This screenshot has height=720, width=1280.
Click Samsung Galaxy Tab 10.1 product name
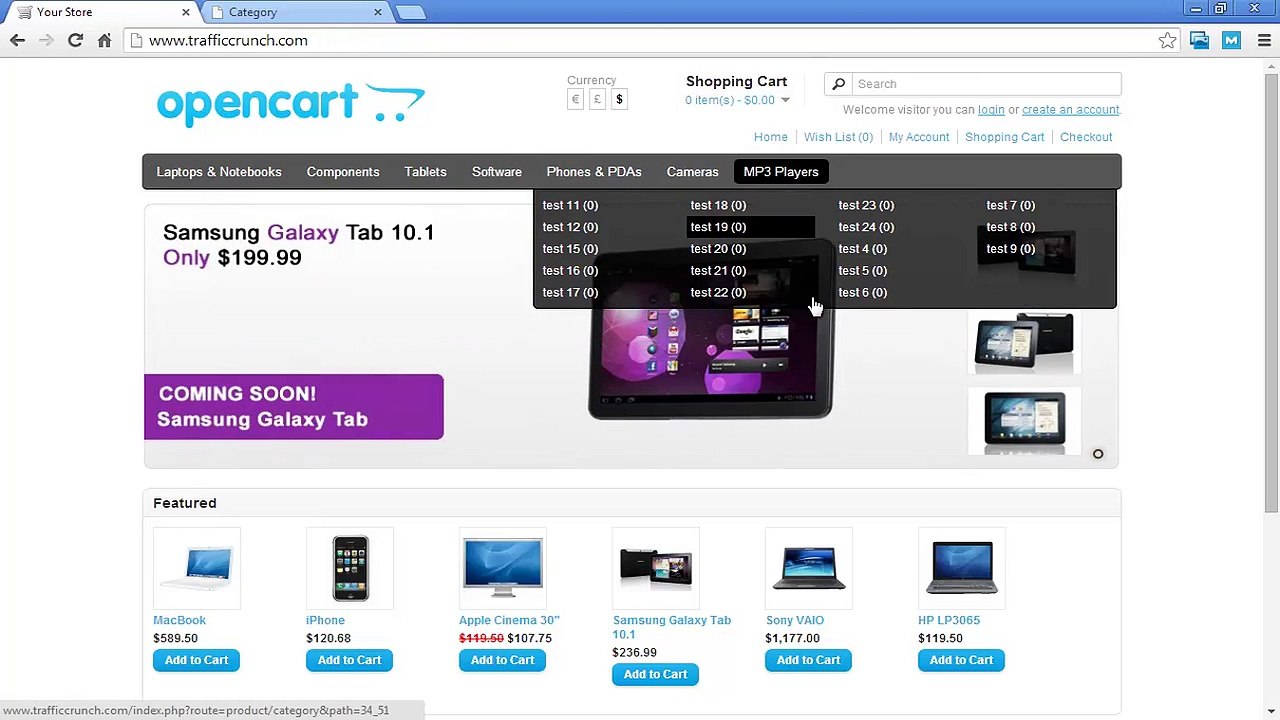(671, 627)
